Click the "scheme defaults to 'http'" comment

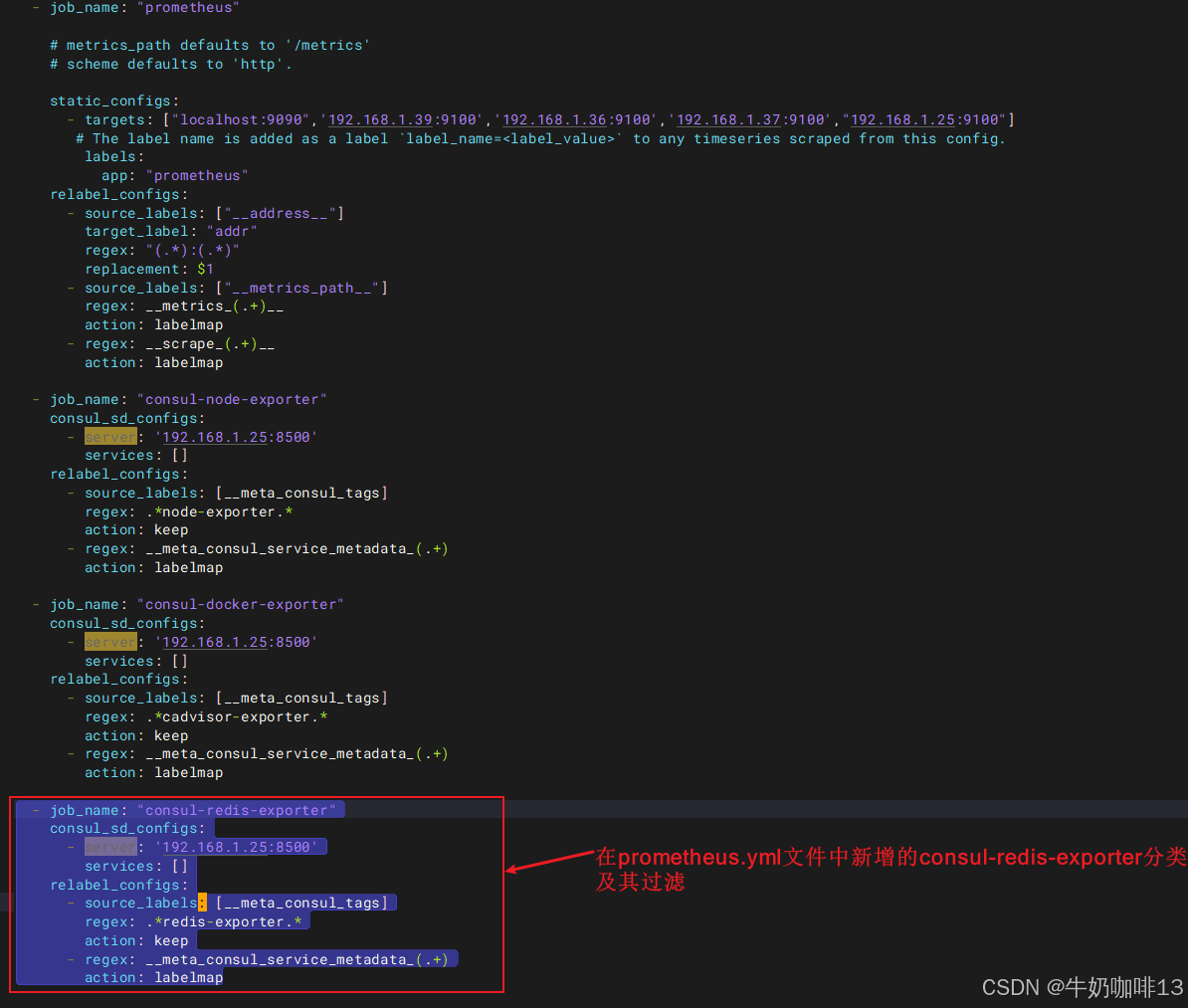point(170,65)
